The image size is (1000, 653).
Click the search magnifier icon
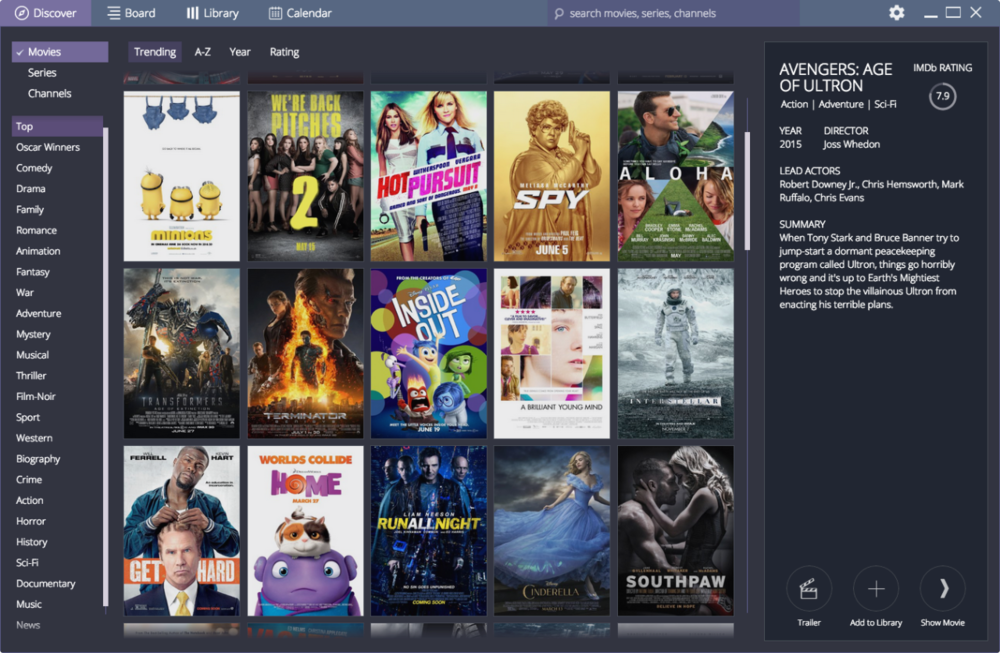[559, 13]
